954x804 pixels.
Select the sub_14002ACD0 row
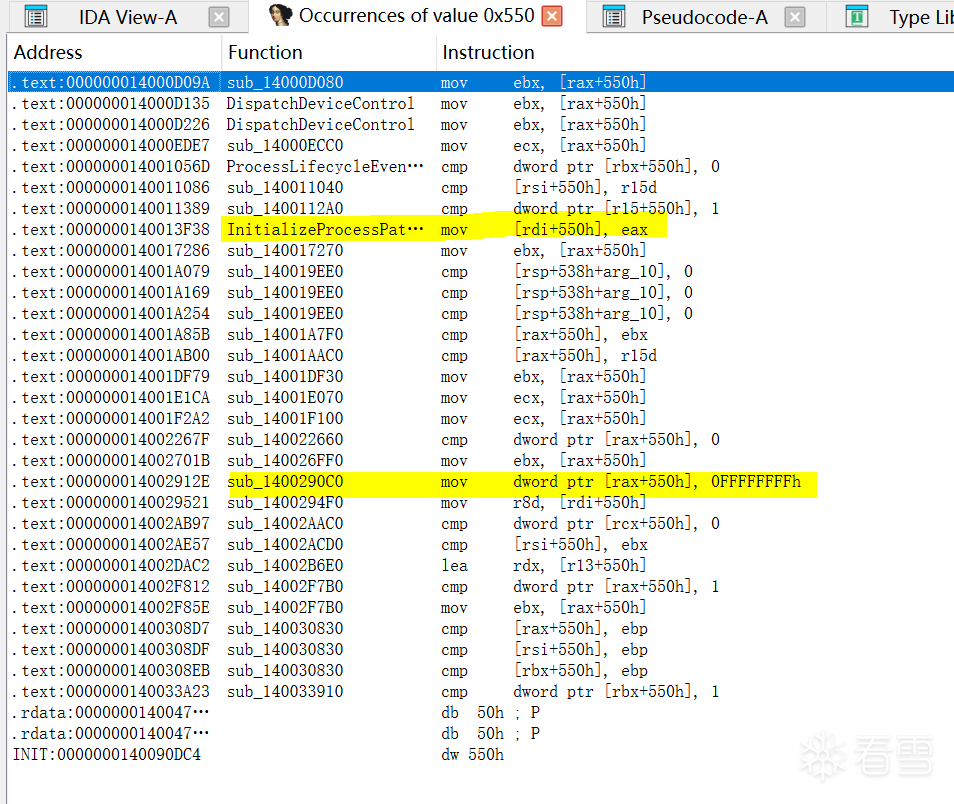coord(481,544)
